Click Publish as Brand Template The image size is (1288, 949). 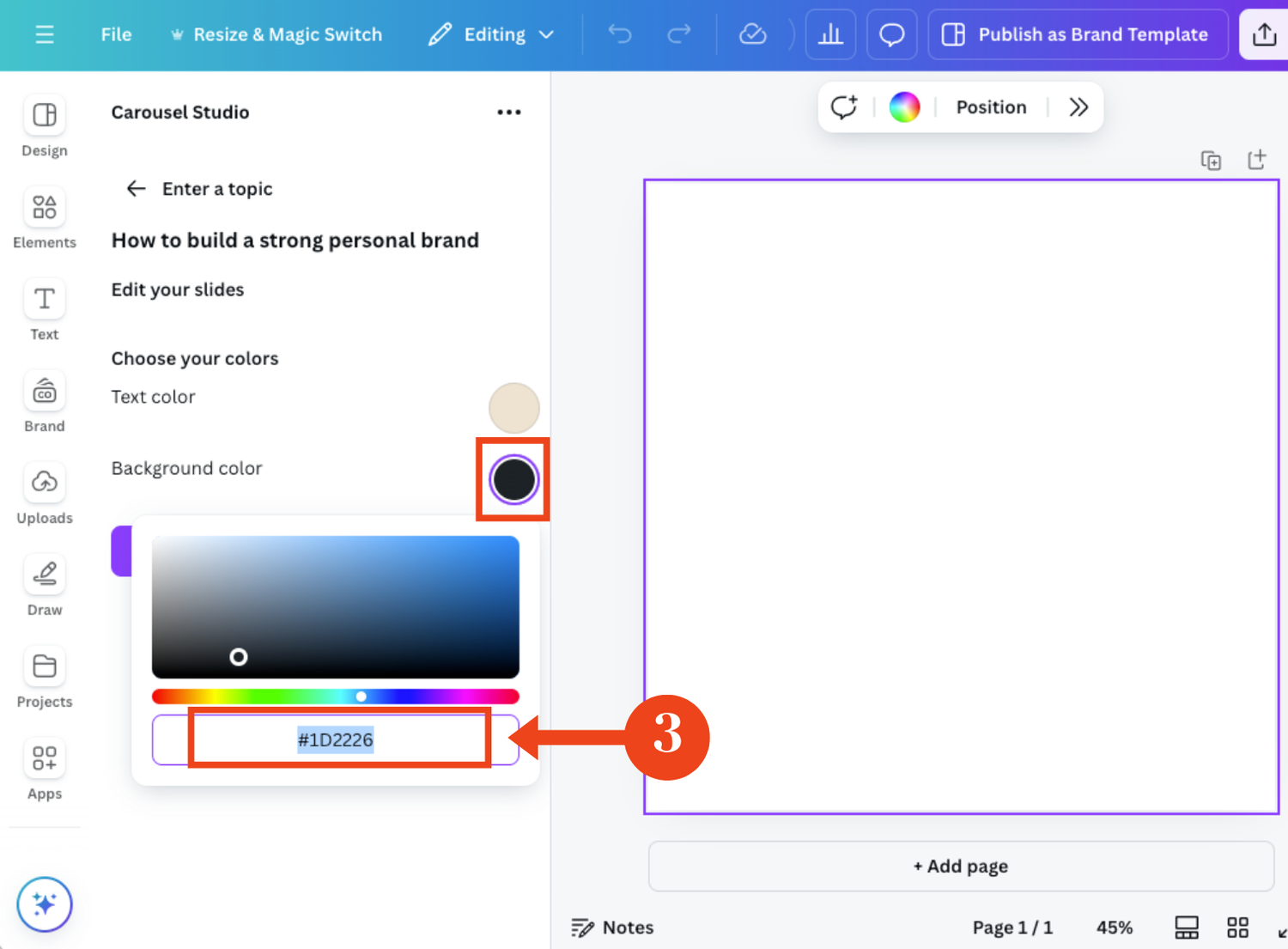pyautogui.click(x=1078, y=34)
